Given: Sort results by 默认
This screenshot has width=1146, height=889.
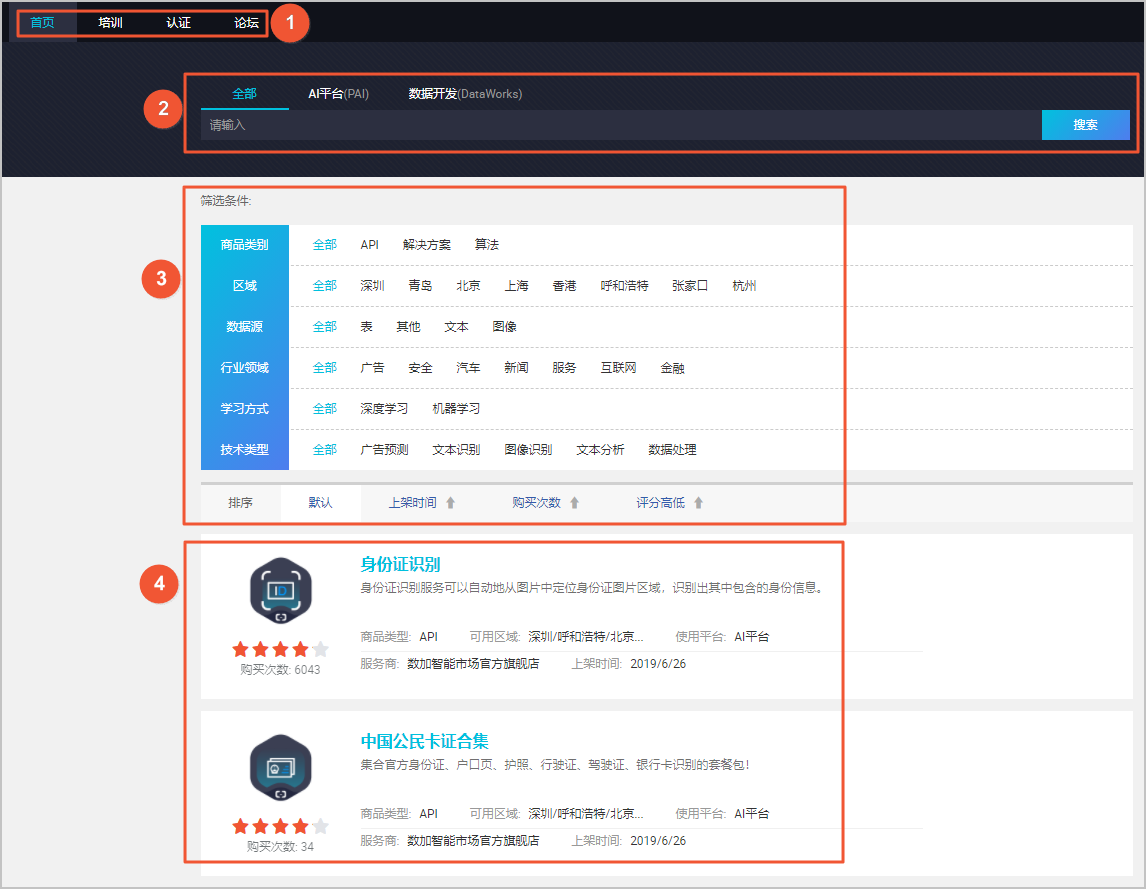Looking at the screenshot, I should (x=320, y=503).
